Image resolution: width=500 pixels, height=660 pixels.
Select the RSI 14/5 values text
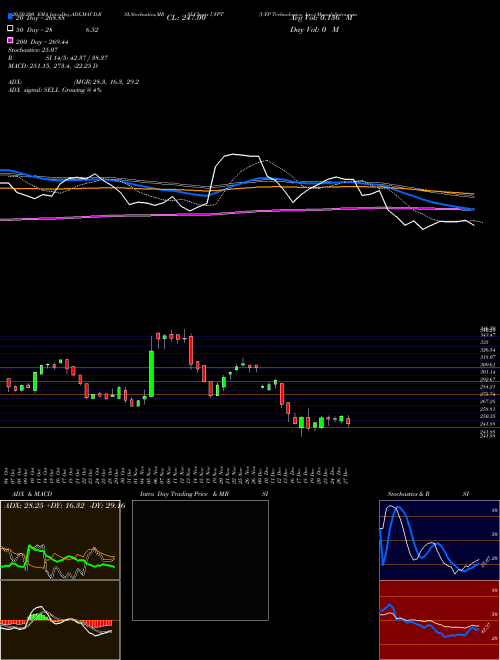pos(77,58)
